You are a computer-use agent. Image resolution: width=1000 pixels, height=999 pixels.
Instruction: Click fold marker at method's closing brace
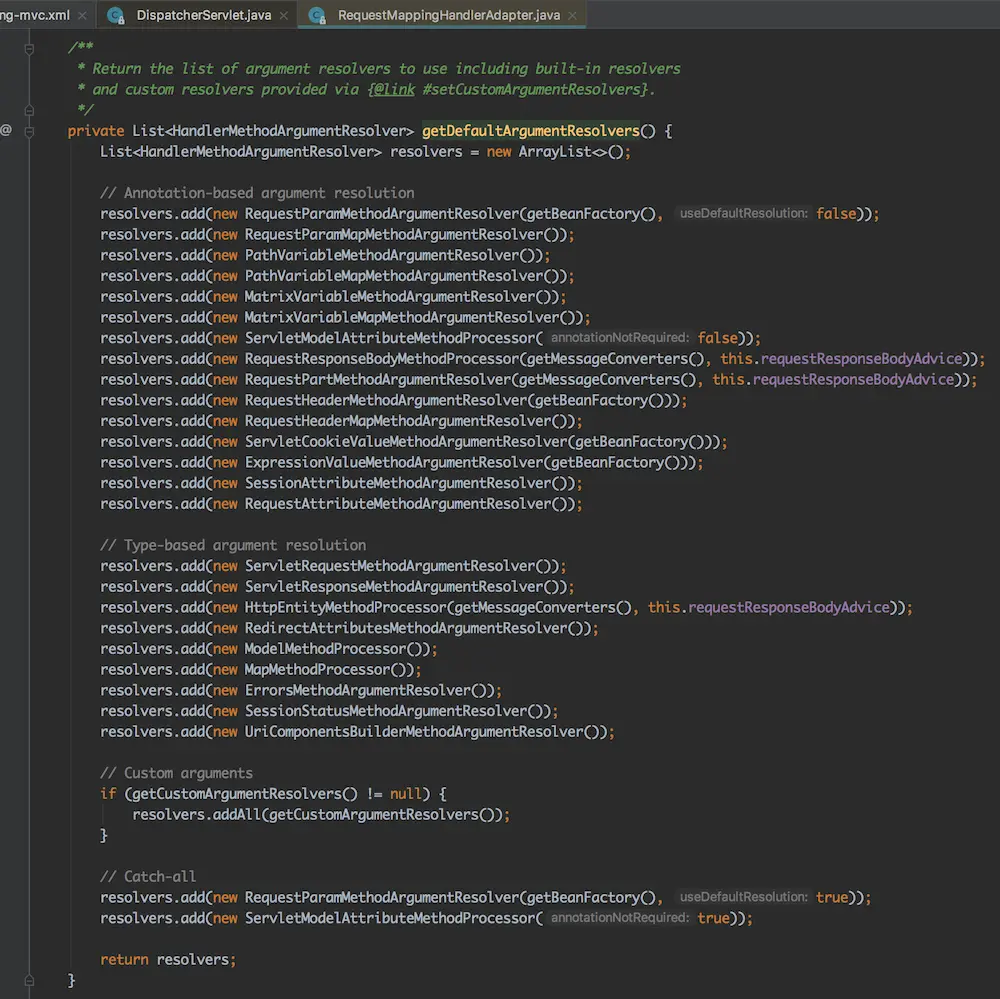pos(29,981)
